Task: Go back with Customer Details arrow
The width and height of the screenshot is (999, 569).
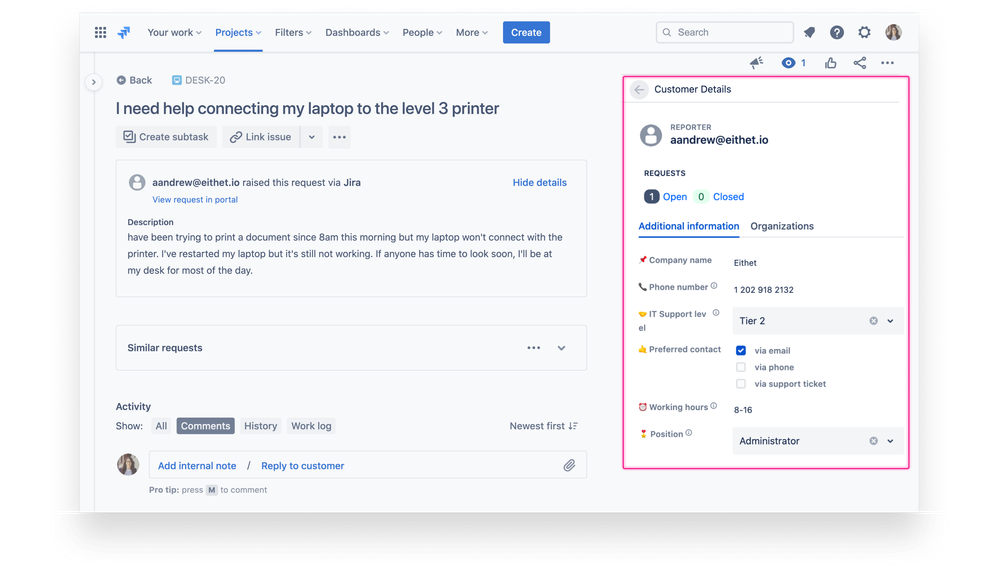Action: tap(639, 90)
